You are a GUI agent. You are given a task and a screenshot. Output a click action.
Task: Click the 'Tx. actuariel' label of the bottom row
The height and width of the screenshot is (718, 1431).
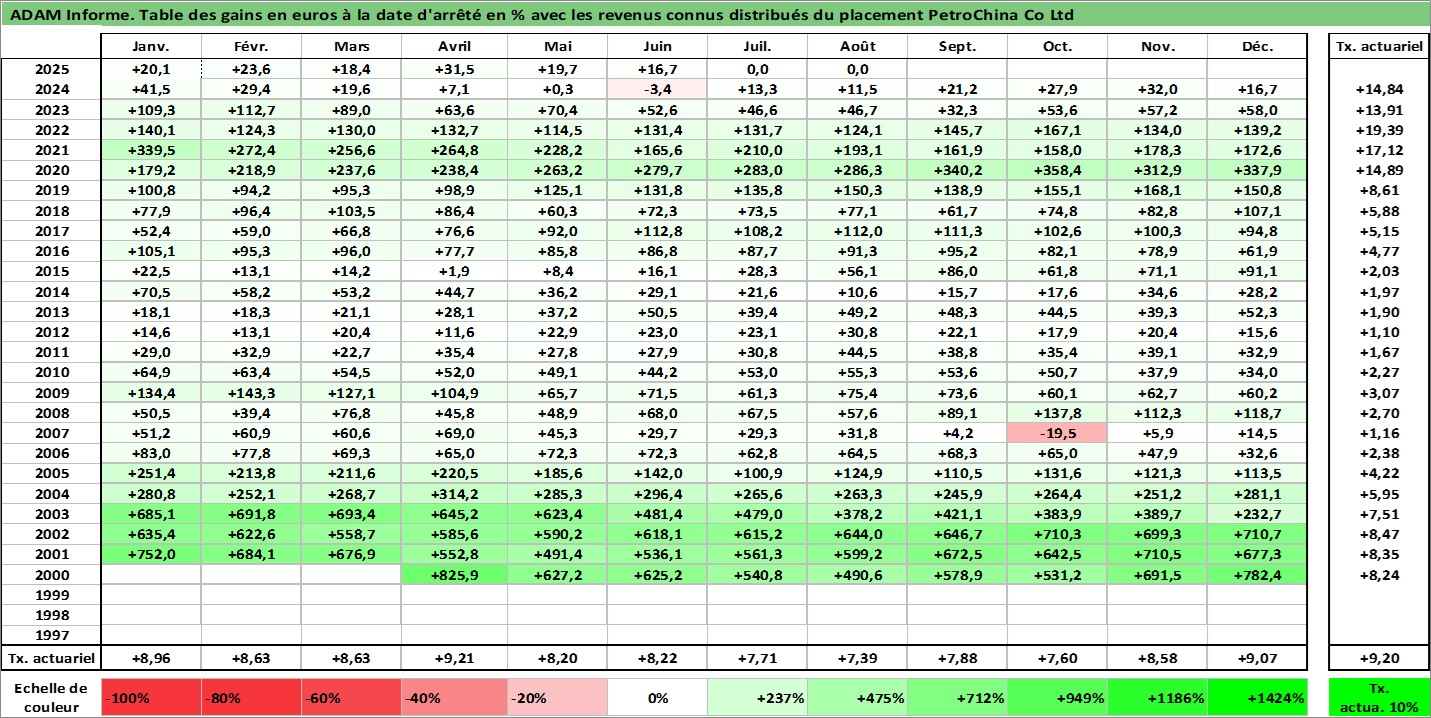51,658
